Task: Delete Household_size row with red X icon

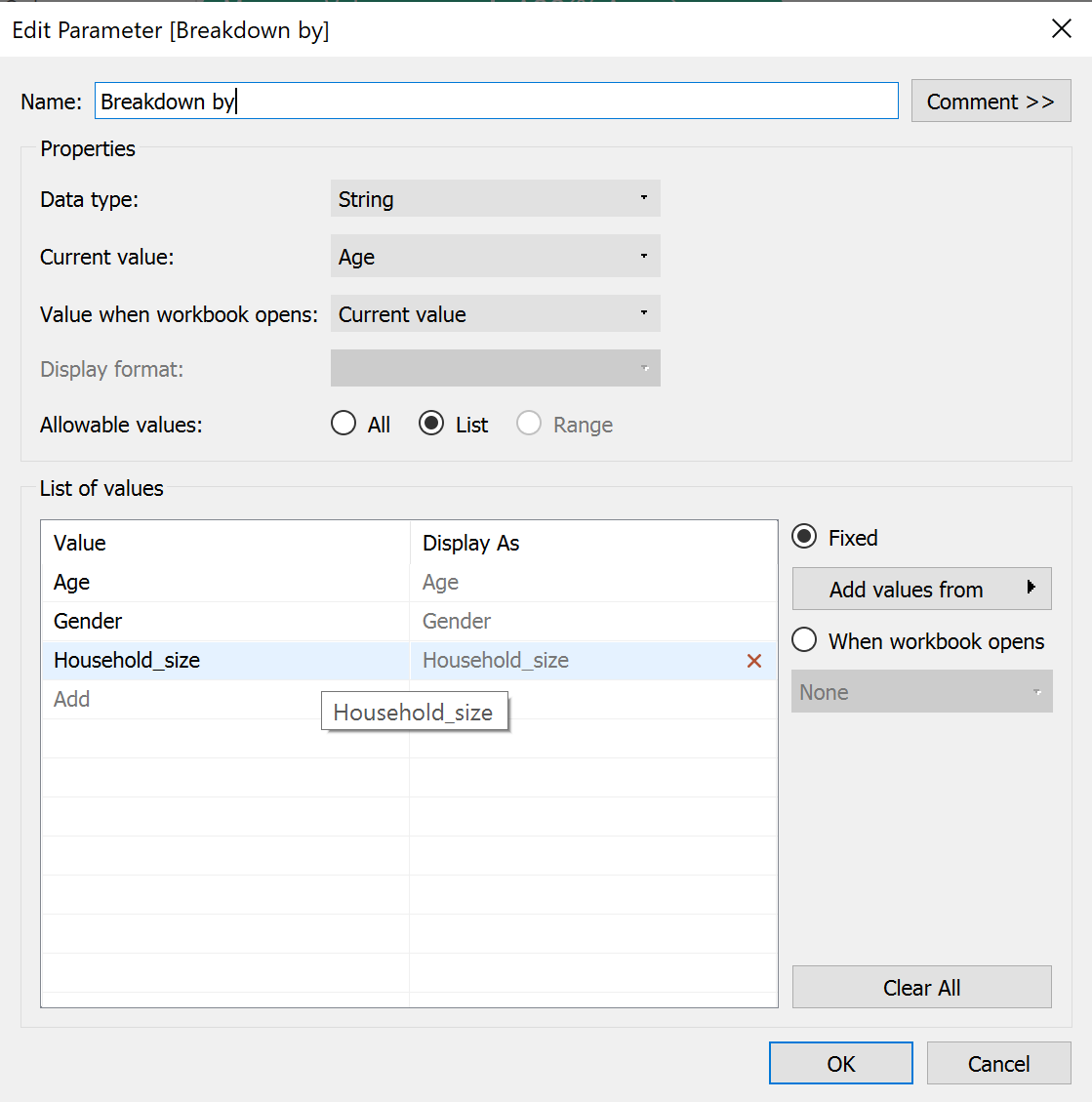Action: click(753, 661)
